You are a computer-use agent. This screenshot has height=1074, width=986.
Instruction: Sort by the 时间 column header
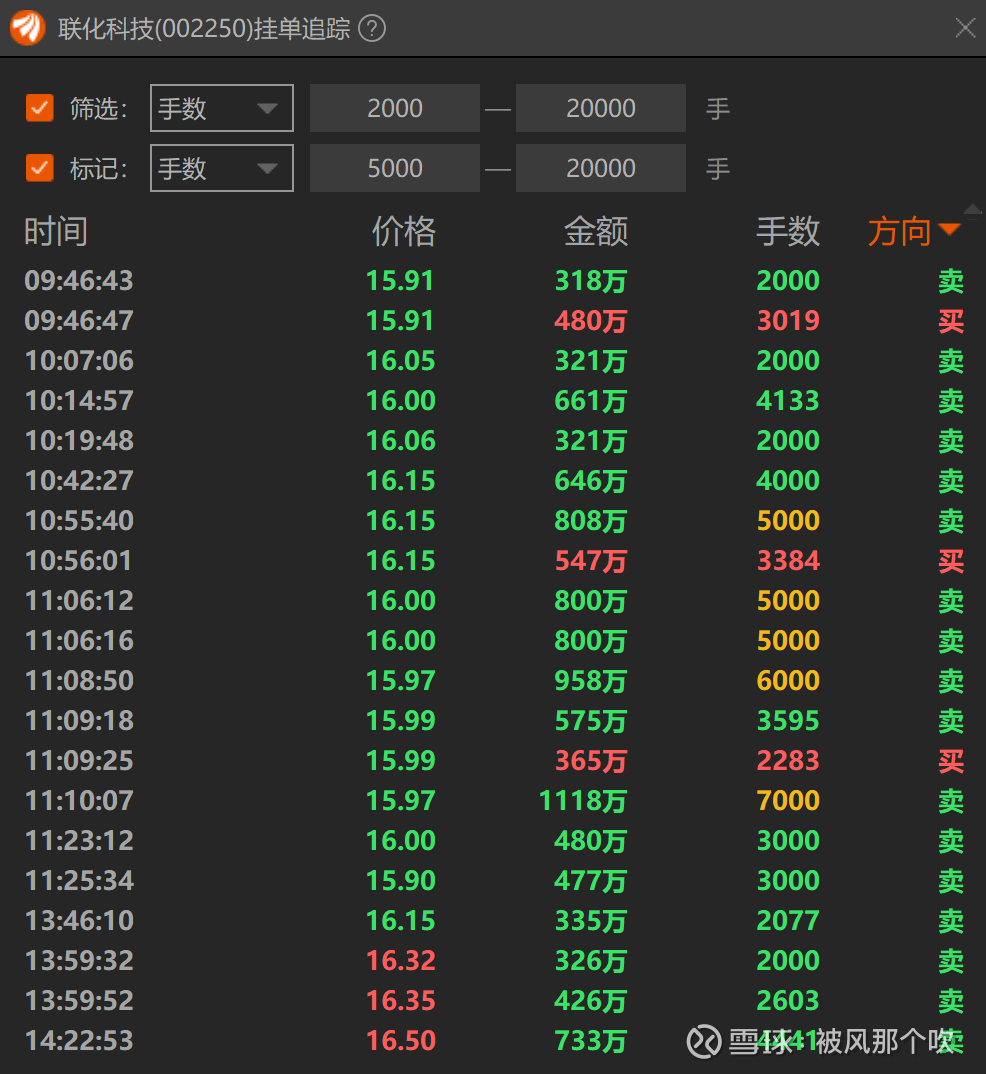pos(56,232)
